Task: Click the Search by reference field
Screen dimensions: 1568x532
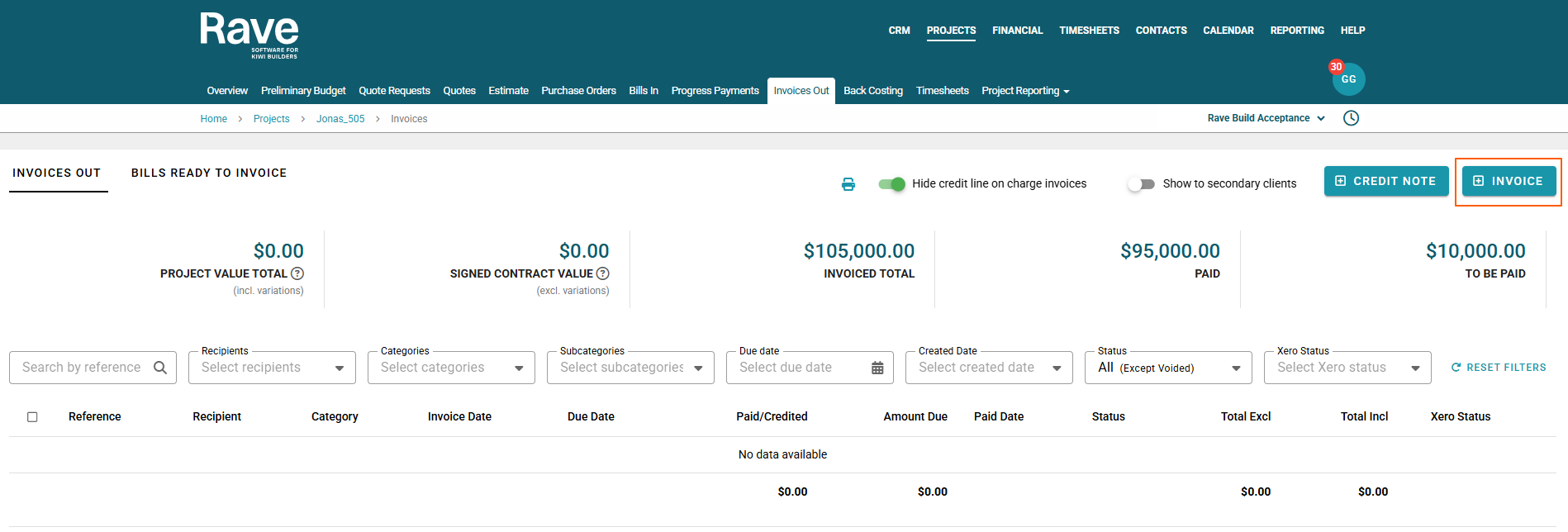Action: pyautogui.click(x=82, y=368)
